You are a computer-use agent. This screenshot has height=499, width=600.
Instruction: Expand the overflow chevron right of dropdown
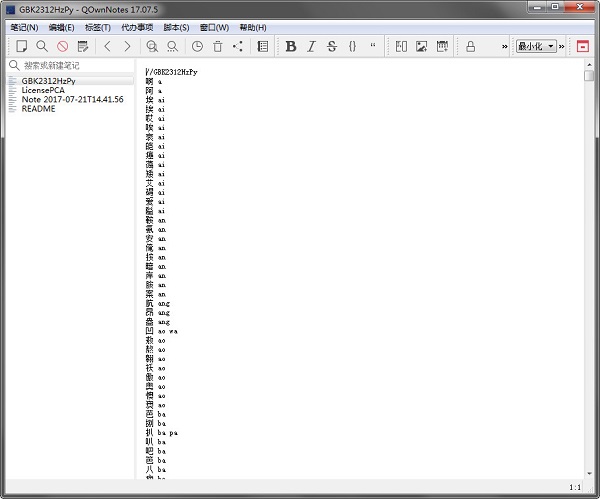(562, 46)
